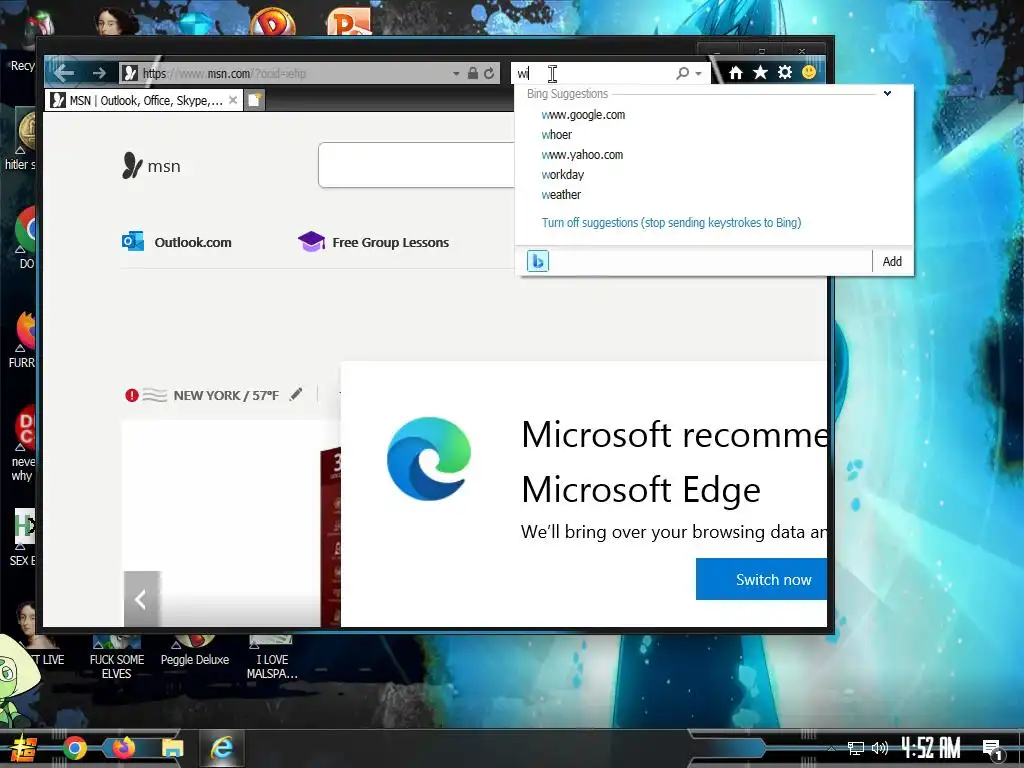Viewport: 1024px width, 768px height.
Task: Launch Chrome from the taskbar
Action: tap(74, 748)
